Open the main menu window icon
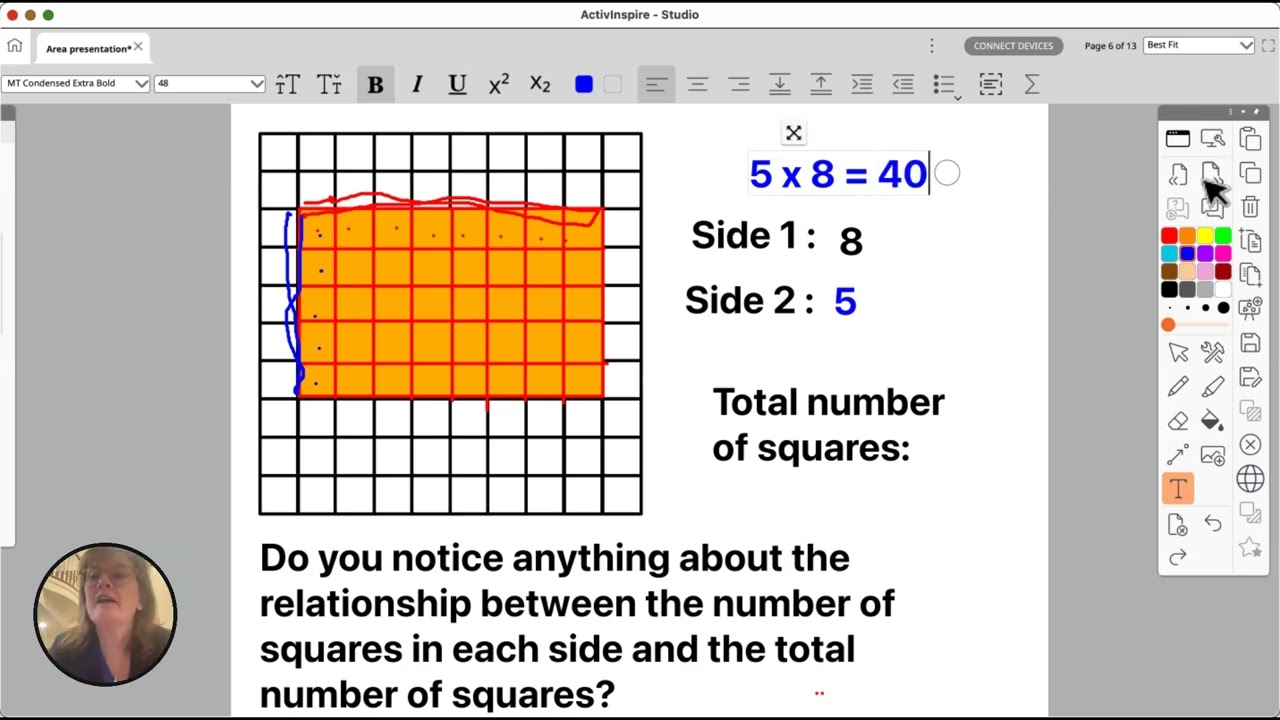1280x720 pixels. 1177,139
